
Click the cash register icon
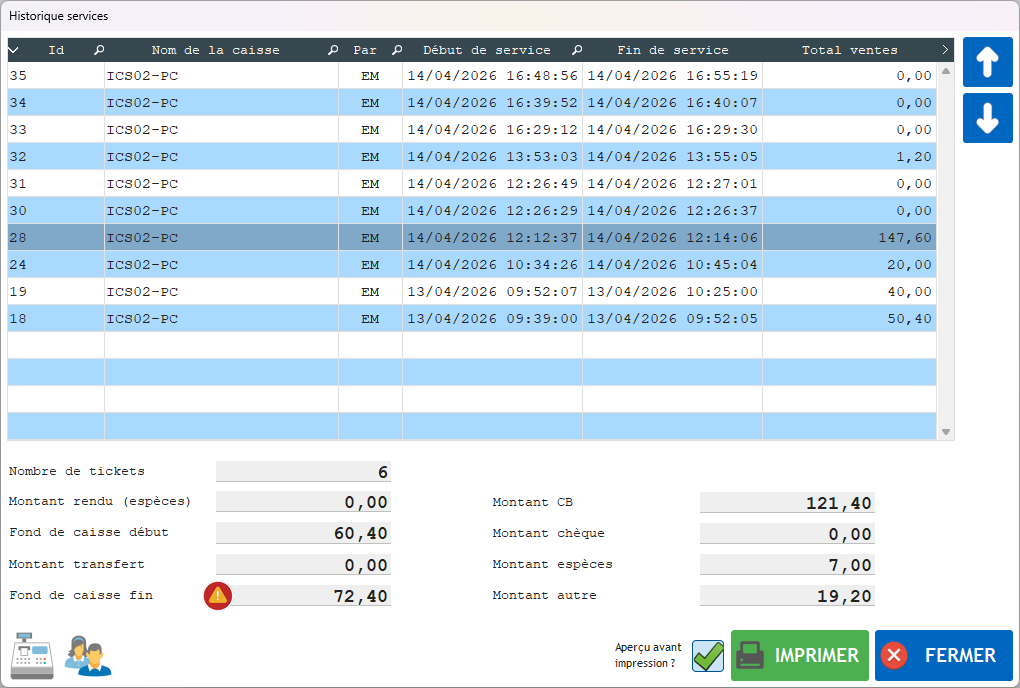coord(32,656)
